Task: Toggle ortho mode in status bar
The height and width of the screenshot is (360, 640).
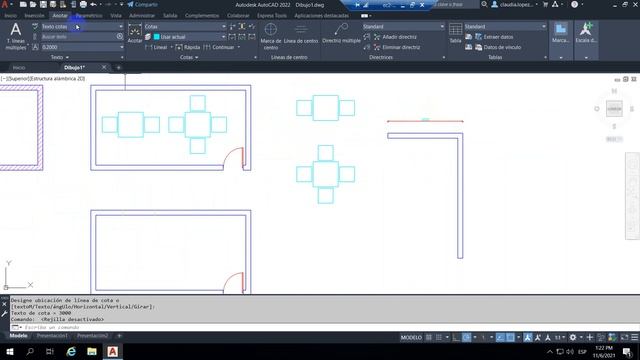Action: click(456, 338)
